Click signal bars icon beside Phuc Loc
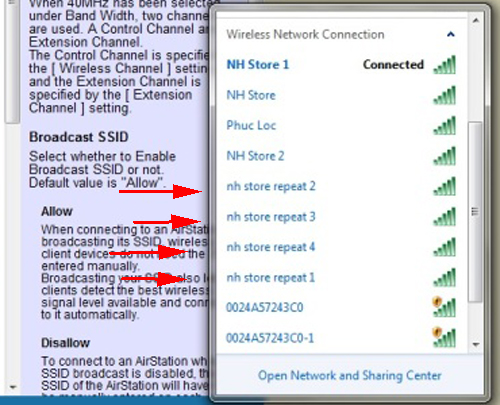Screen dimensions: 500x405 click(x=445, y=126)
